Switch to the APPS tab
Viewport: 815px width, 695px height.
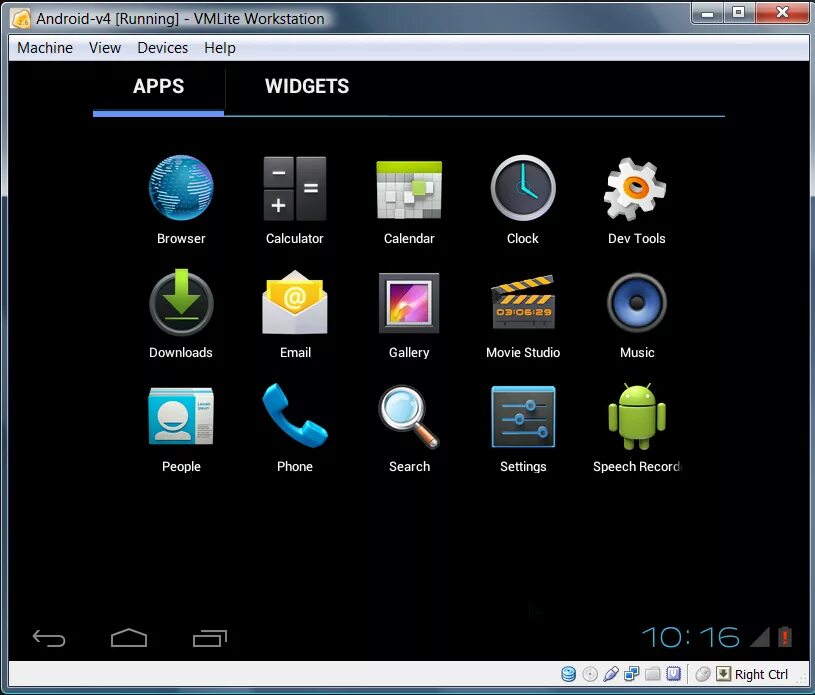coord(159,86)
